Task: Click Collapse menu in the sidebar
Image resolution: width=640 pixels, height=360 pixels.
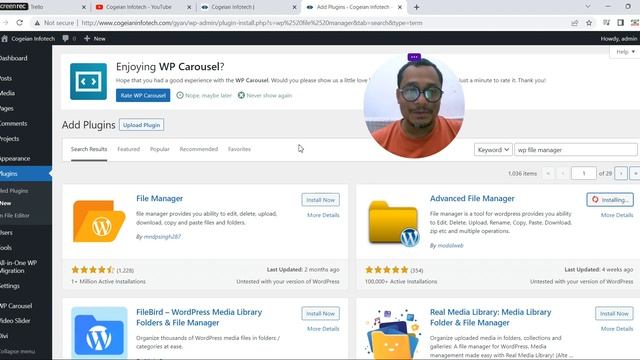Action: [x=17, y=351]
